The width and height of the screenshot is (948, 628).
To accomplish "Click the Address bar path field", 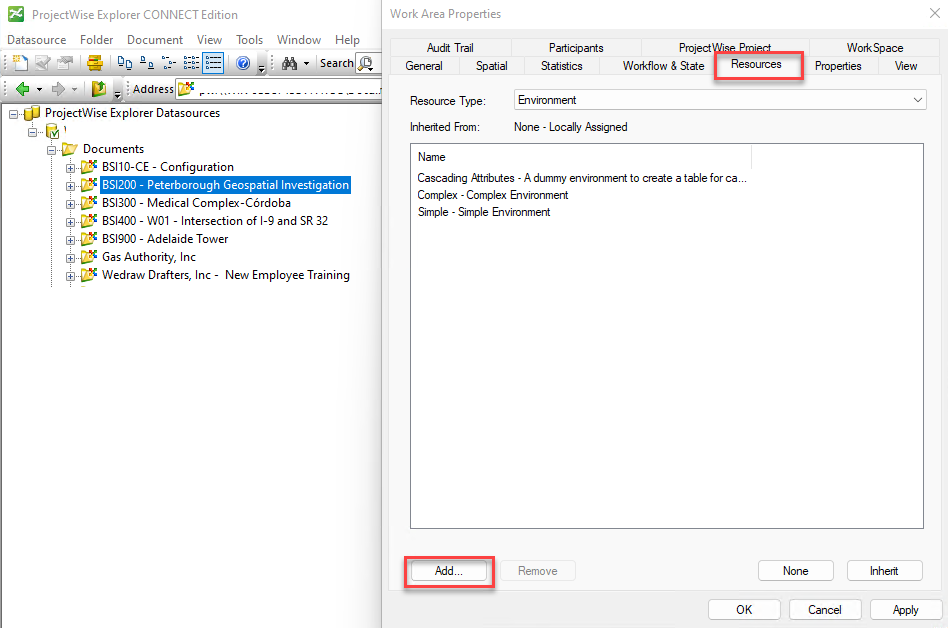I will point(279,89).
